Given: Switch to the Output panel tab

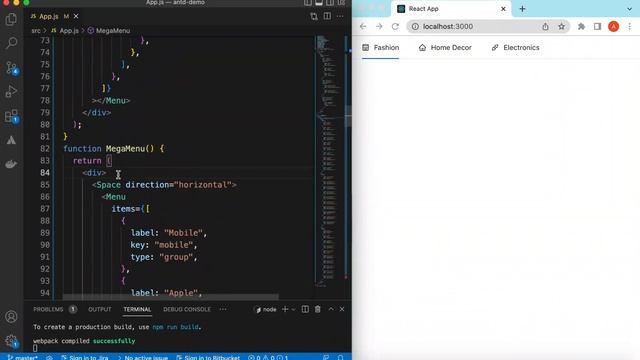Looking at the screenshot, I should point(100,309).
